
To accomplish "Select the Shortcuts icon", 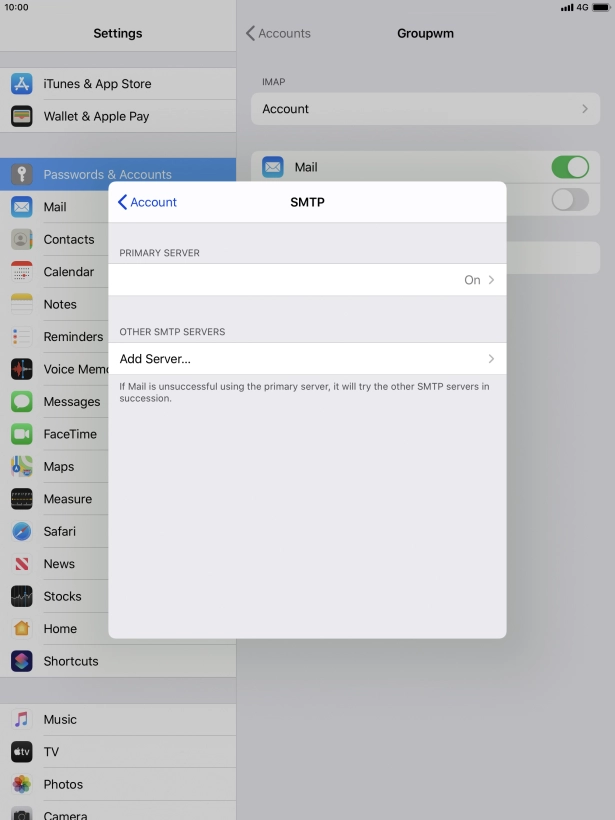I will point(22,661).
